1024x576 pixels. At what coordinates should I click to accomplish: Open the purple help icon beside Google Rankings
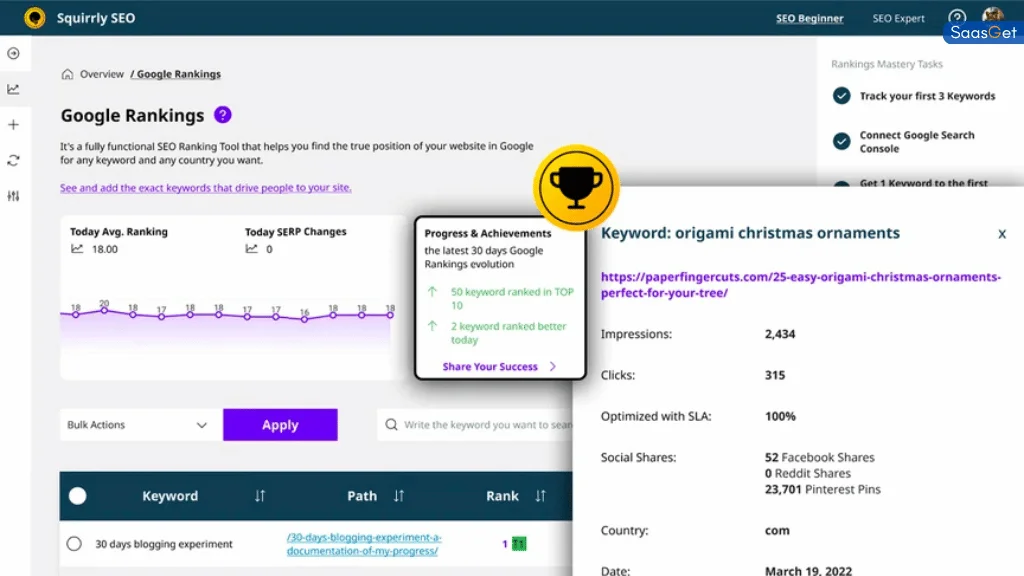pyautogui.click(x=223, y=115)
